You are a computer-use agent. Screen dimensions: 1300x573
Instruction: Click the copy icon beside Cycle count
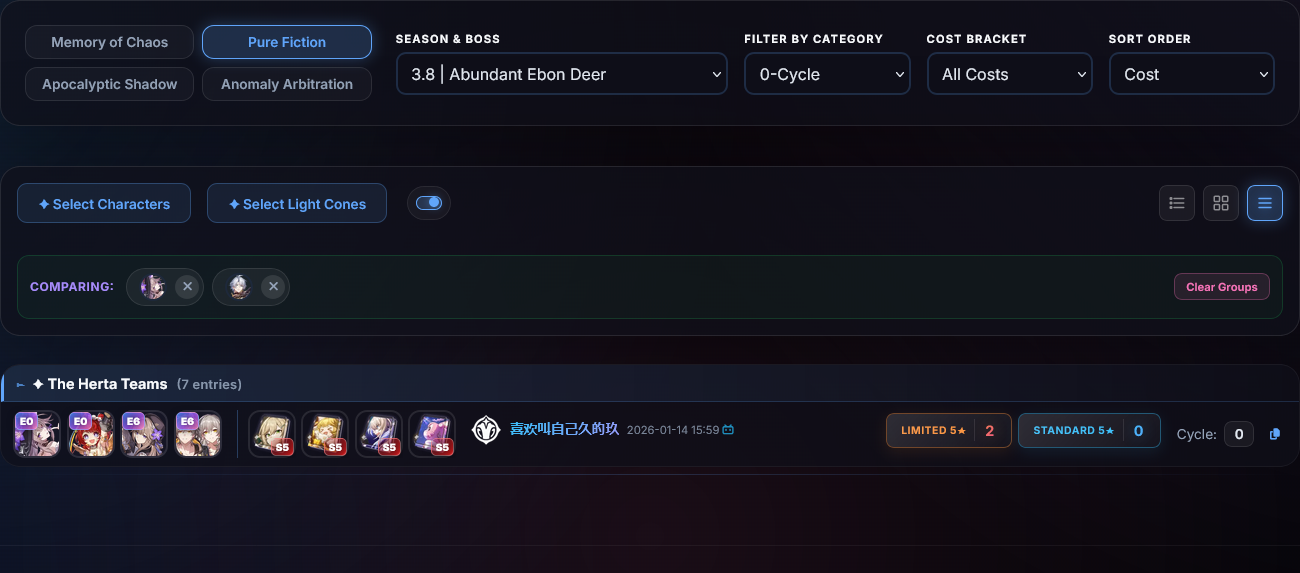tap(1275, 434)
